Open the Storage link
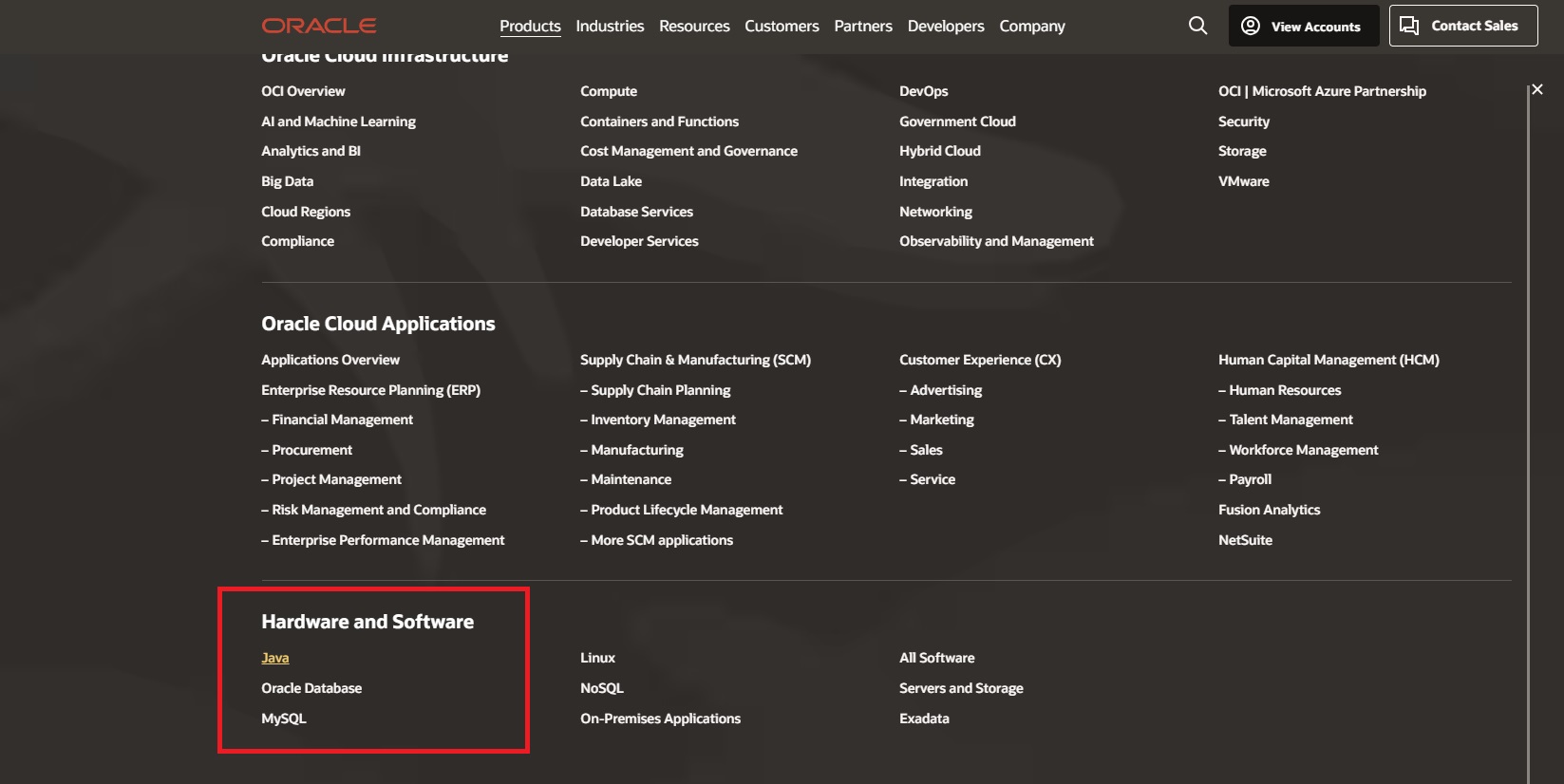The width and height of the screenshot is (1564, 784). (x=1242, y=151)
